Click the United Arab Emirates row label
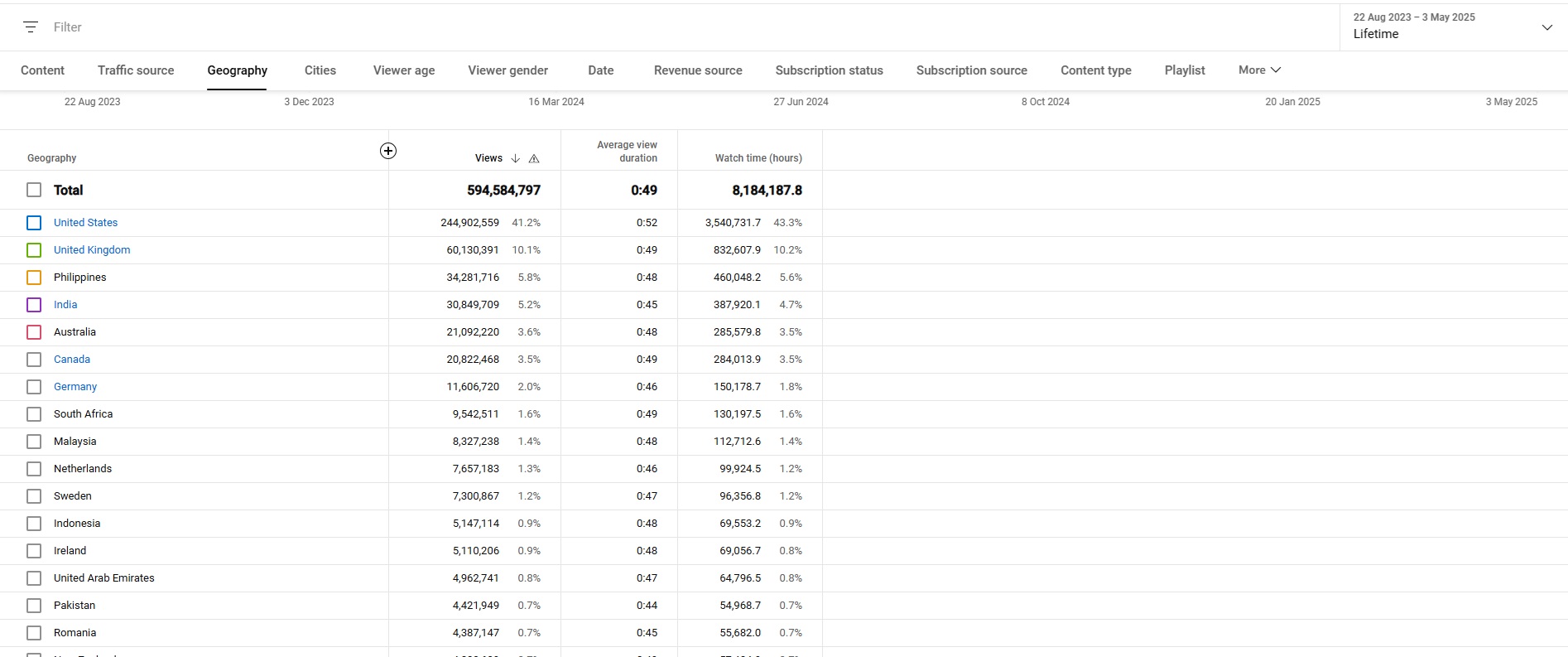Viewport: 1568px width, 657px height. pos(103,578)
